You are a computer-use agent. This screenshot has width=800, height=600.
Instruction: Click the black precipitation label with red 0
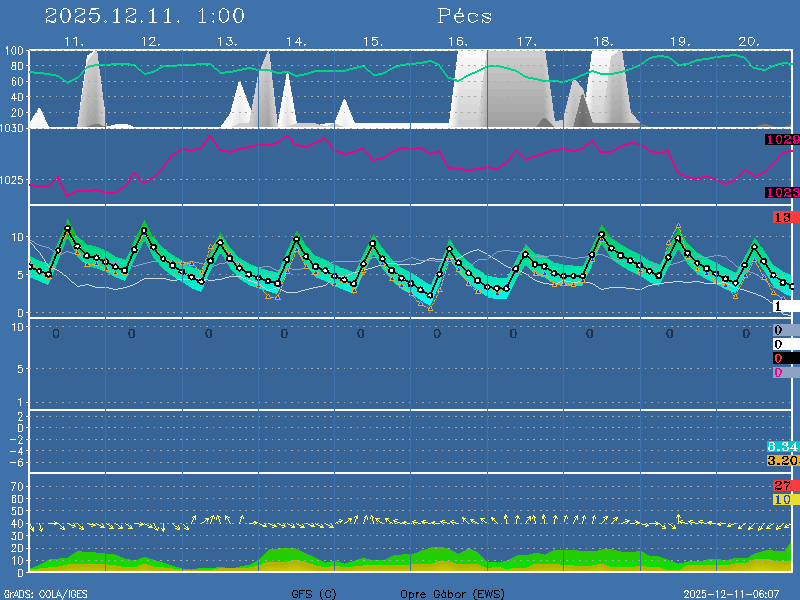(779, 358)
